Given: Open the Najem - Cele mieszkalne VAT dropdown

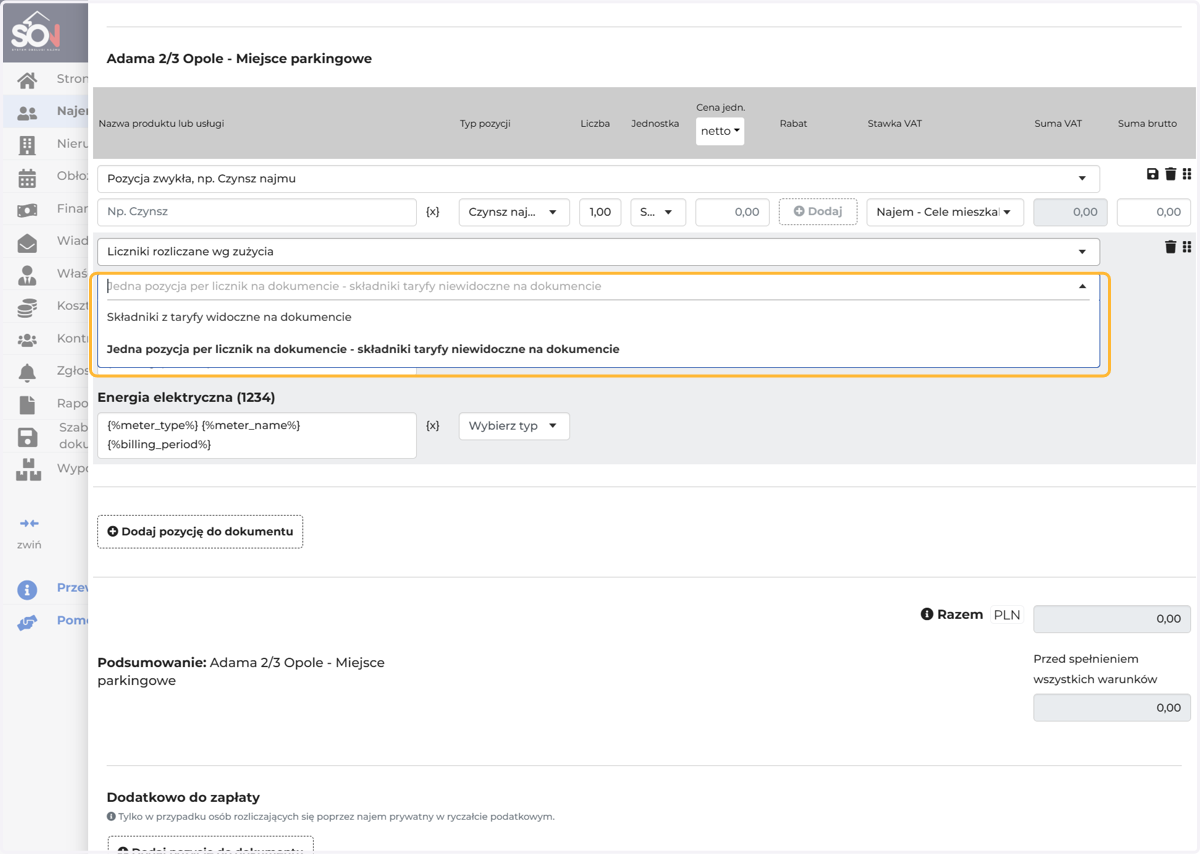Looking at the screenshot, I should (x=945, y=212).
